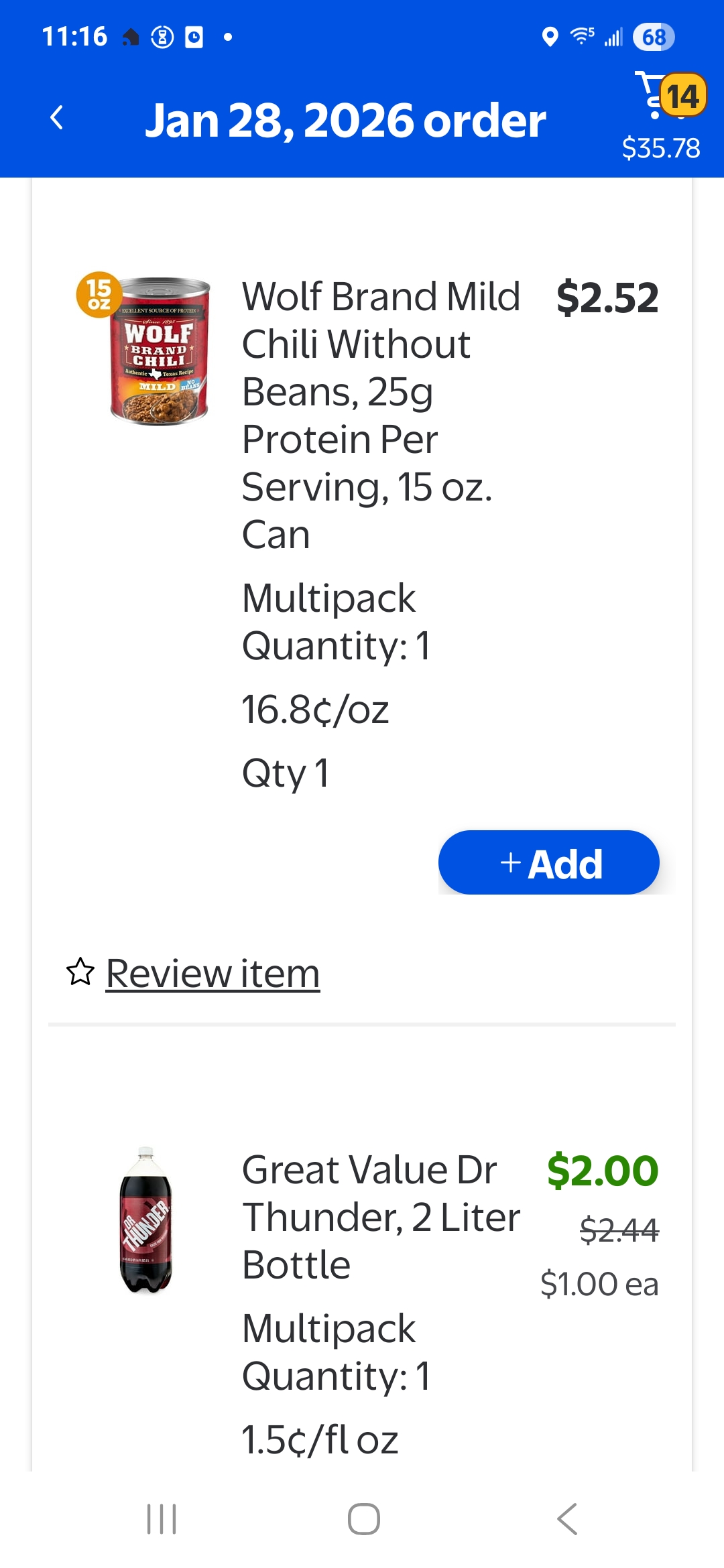This screenshot has width=724, height=1568.
Task: Tap the Great Value Dr Thunder product title
Action: (x=380, y=1217)
